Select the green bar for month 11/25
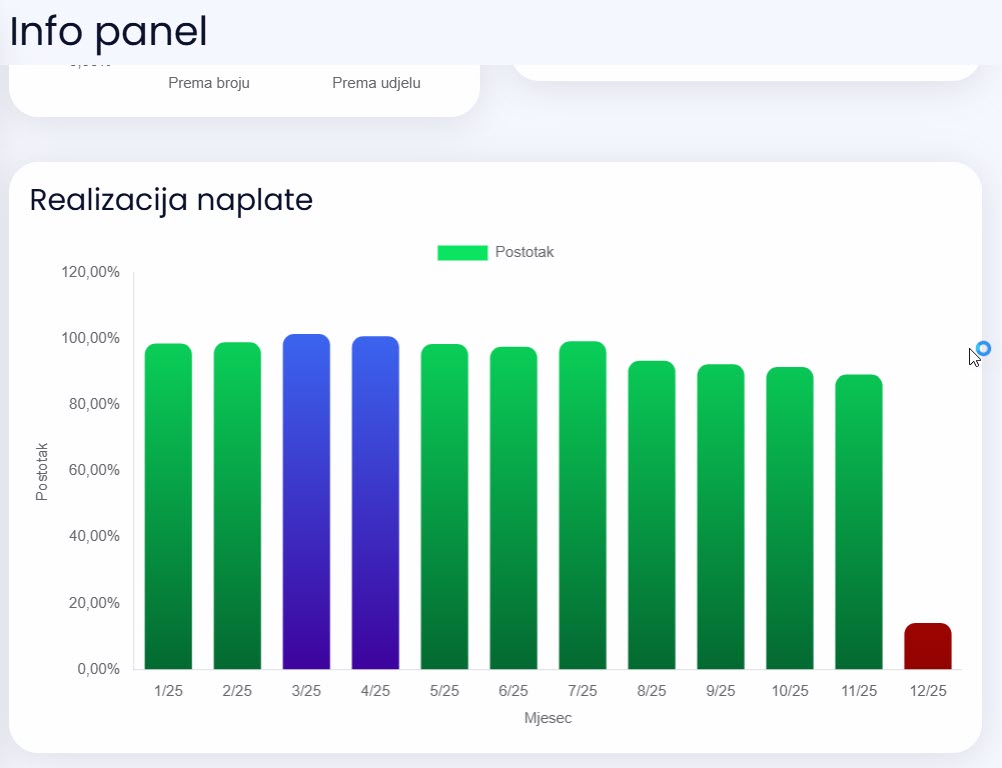1002x768 pixels. (x=858, y=522)
